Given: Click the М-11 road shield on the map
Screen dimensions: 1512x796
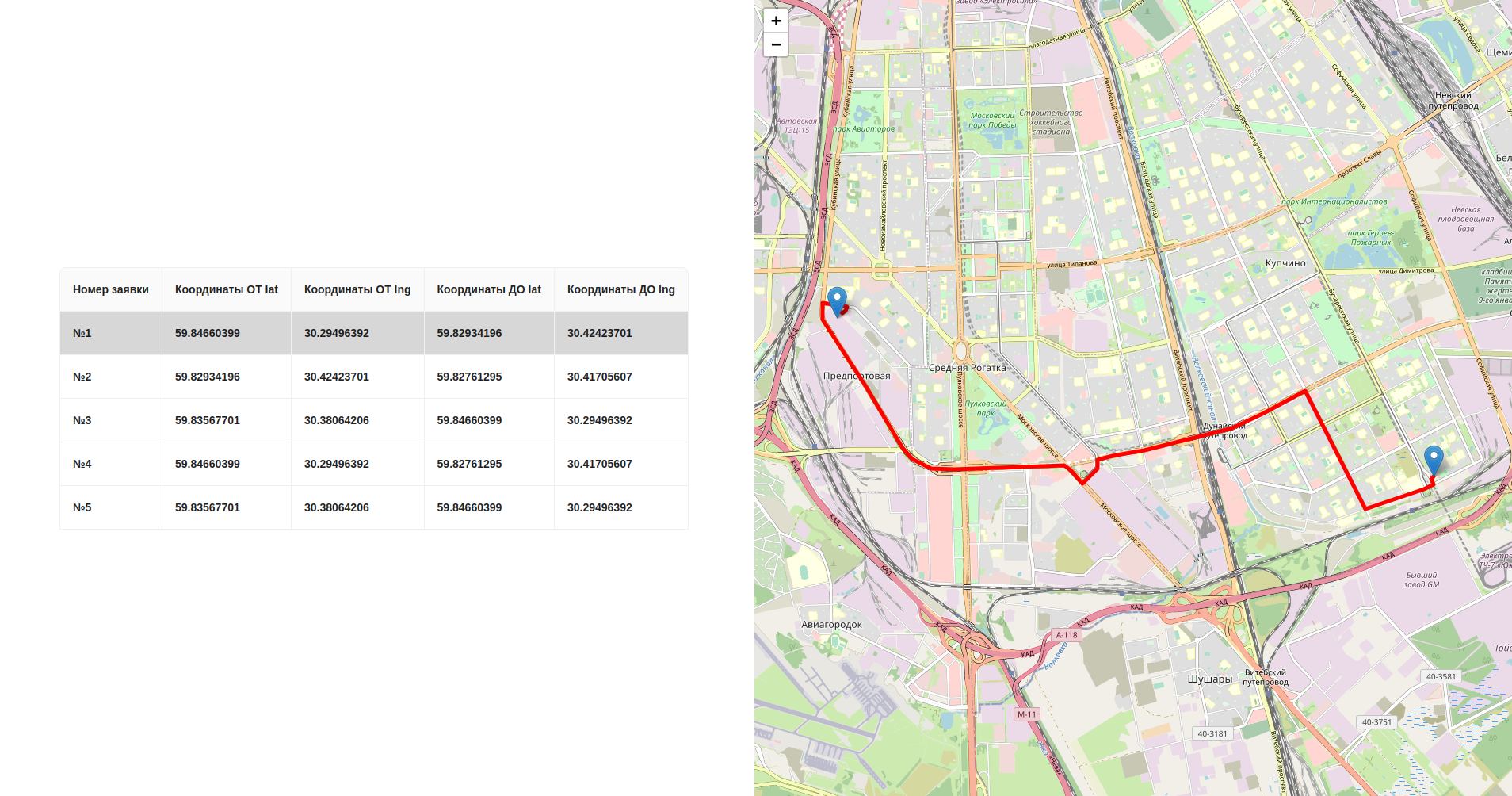Looking at the screenshot, I should pos(1027,713).
